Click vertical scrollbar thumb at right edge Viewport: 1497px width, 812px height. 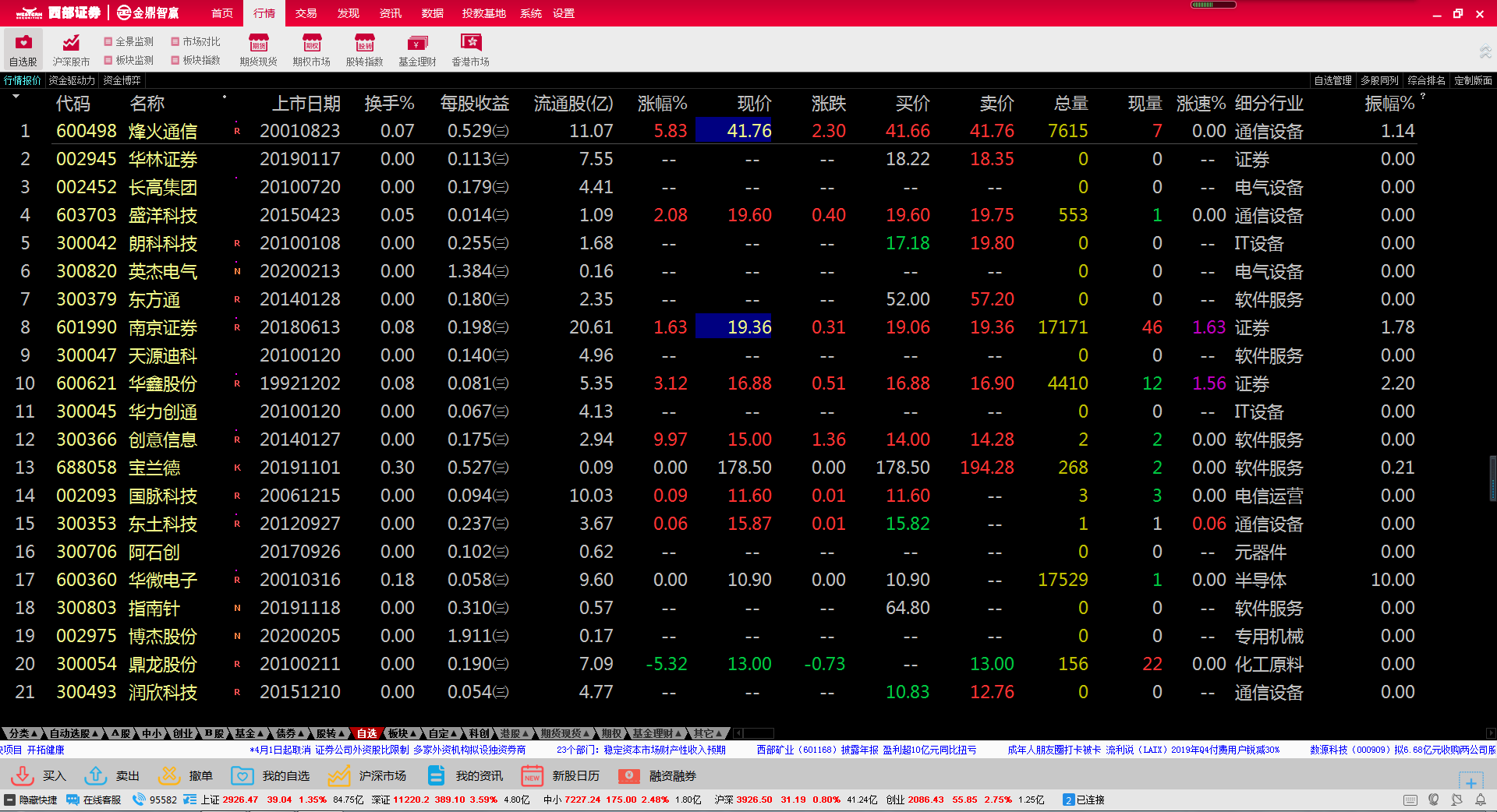1492,477
